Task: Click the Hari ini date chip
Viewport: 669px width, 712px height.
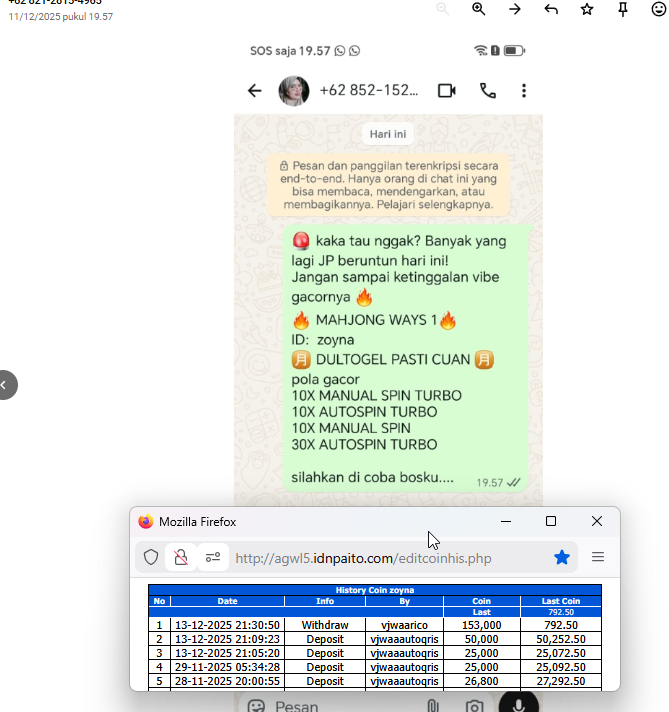Action: point(387,134)
